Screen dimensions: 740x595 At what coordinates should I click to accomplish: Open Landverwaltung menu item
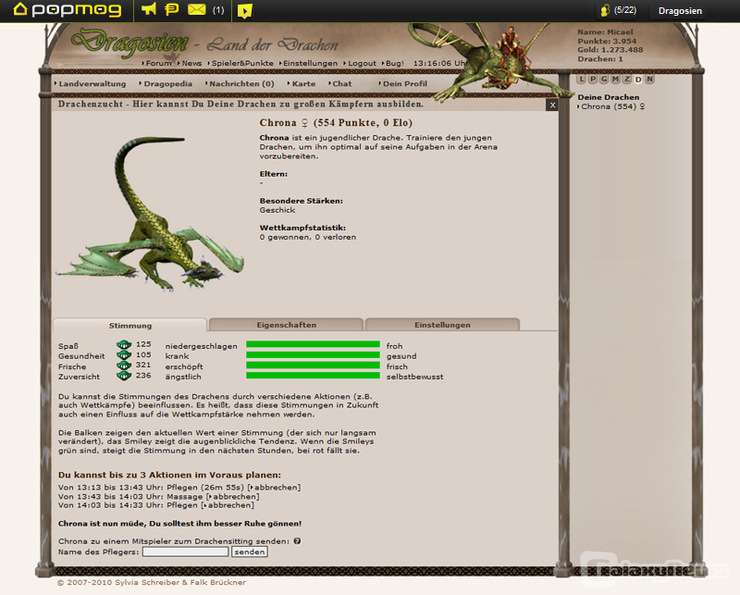tap(91, 84)
